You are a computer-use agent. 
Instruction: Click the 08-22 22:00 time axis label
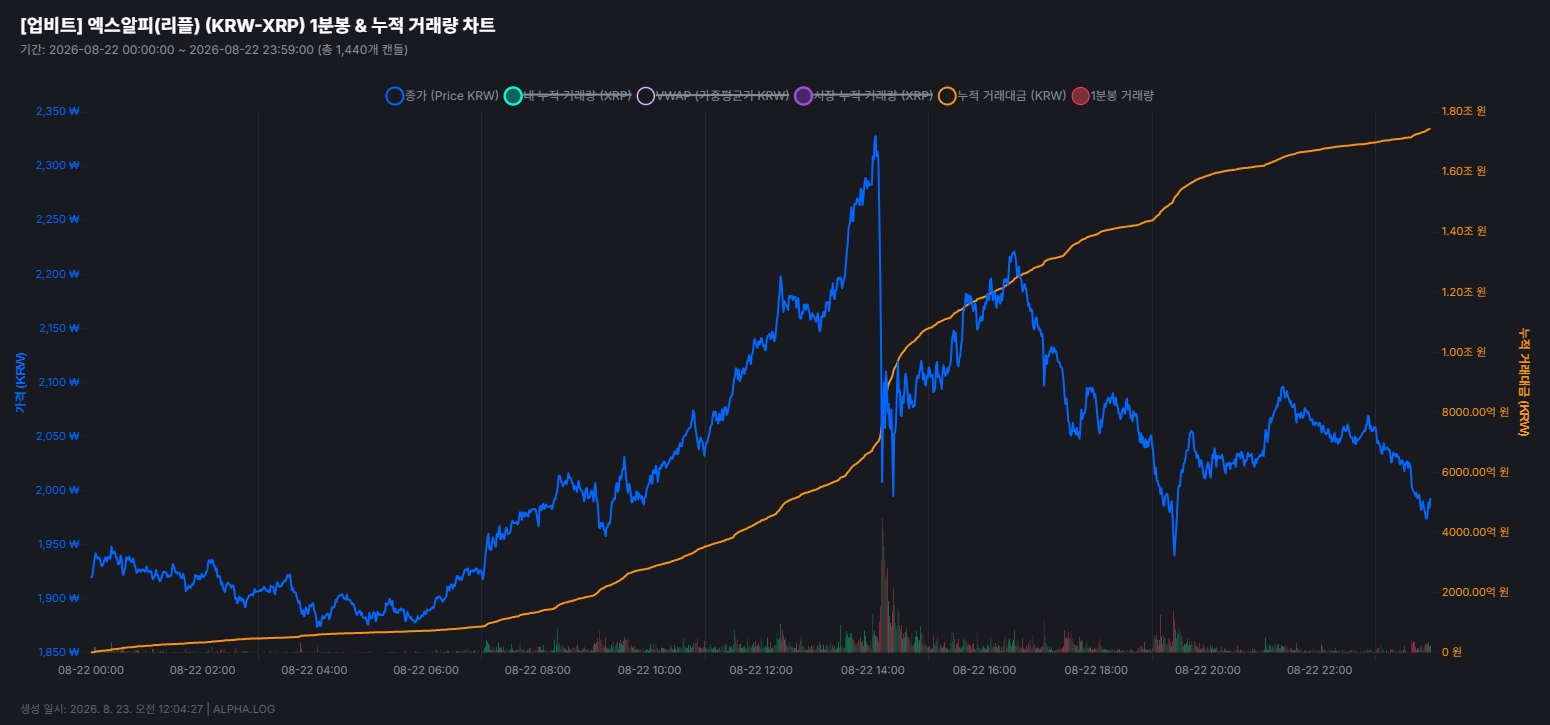click(1319, 670)
